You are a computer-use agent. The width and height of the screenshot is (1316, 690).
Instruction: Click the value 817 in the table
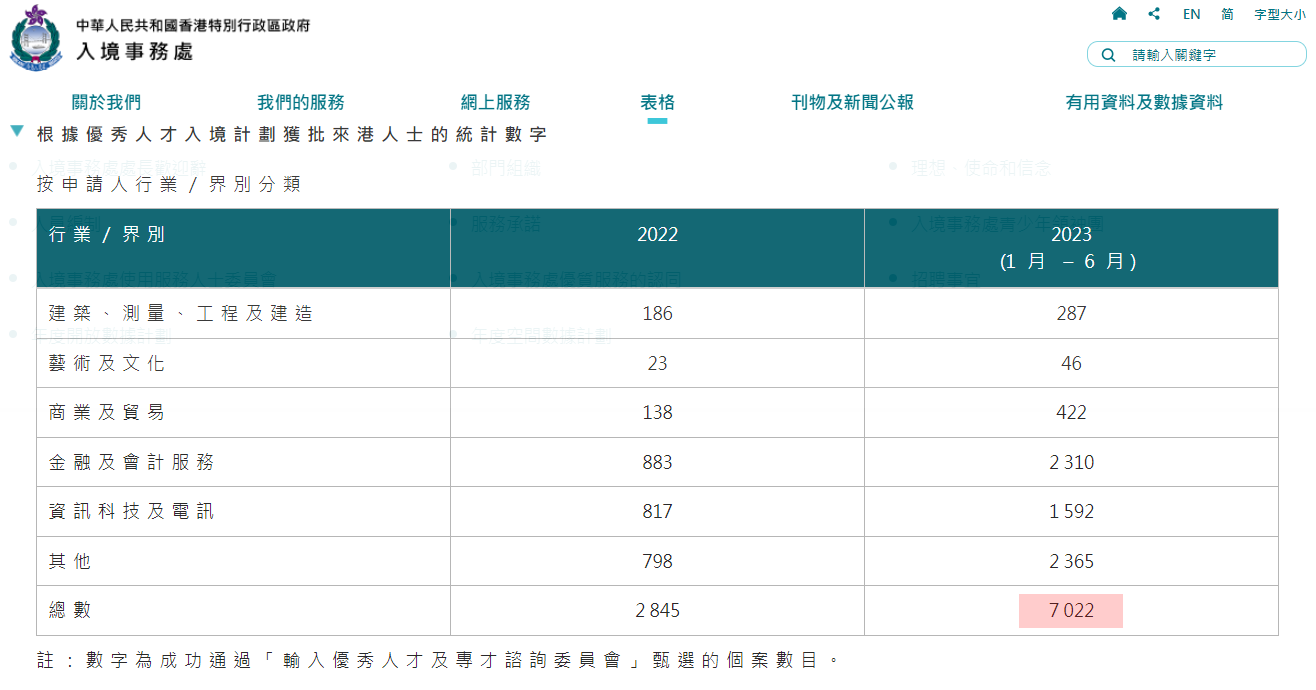pyautogui.click(x=657, y=511)
